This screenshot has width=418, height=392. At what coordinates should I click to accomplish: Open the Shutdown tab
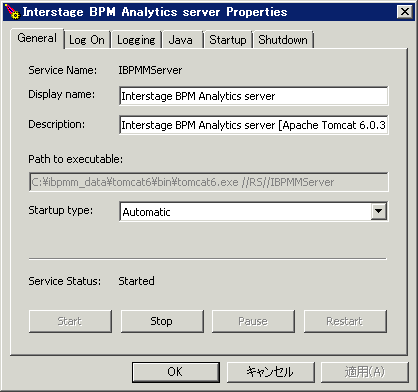pos(283,40)
